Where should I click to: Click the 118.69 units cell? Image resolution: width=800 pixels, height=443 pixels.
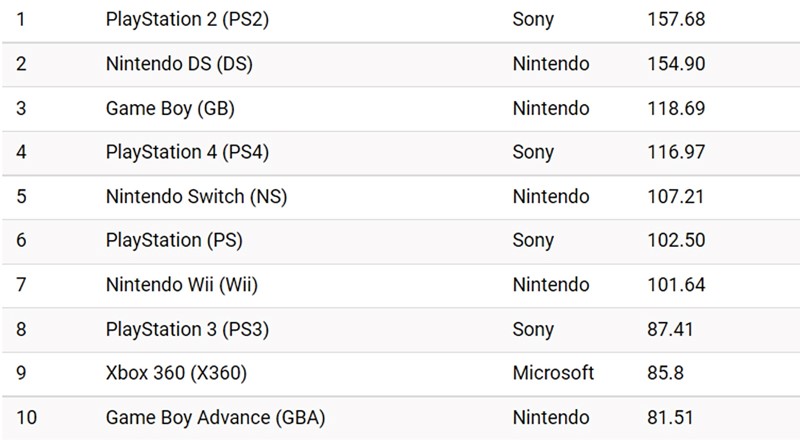coord(676,108)
